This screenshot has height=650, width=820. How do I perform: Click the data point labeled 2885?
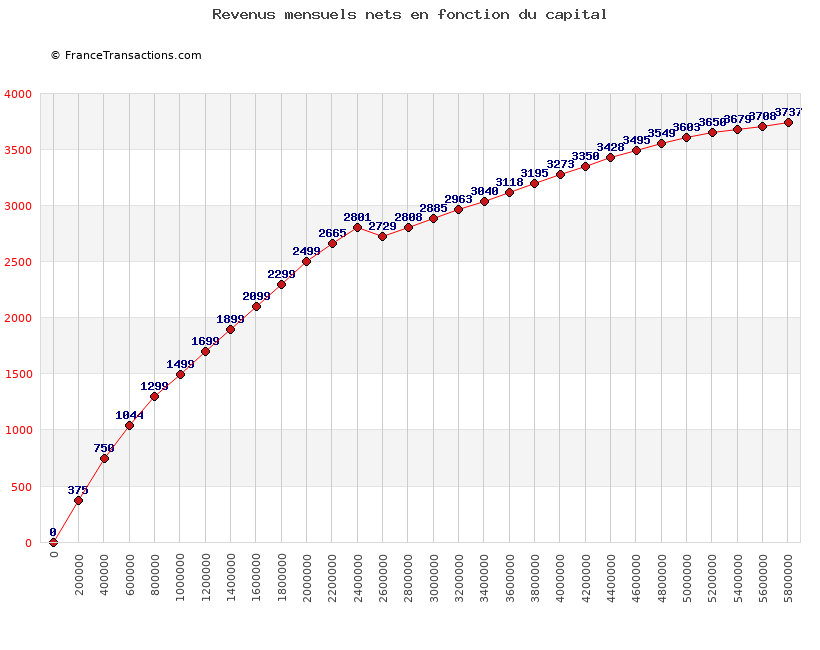coord(434,219)
